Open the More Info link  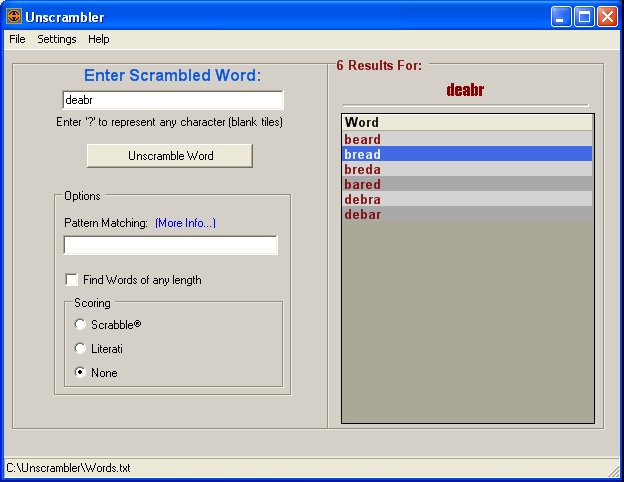point(185,223)
